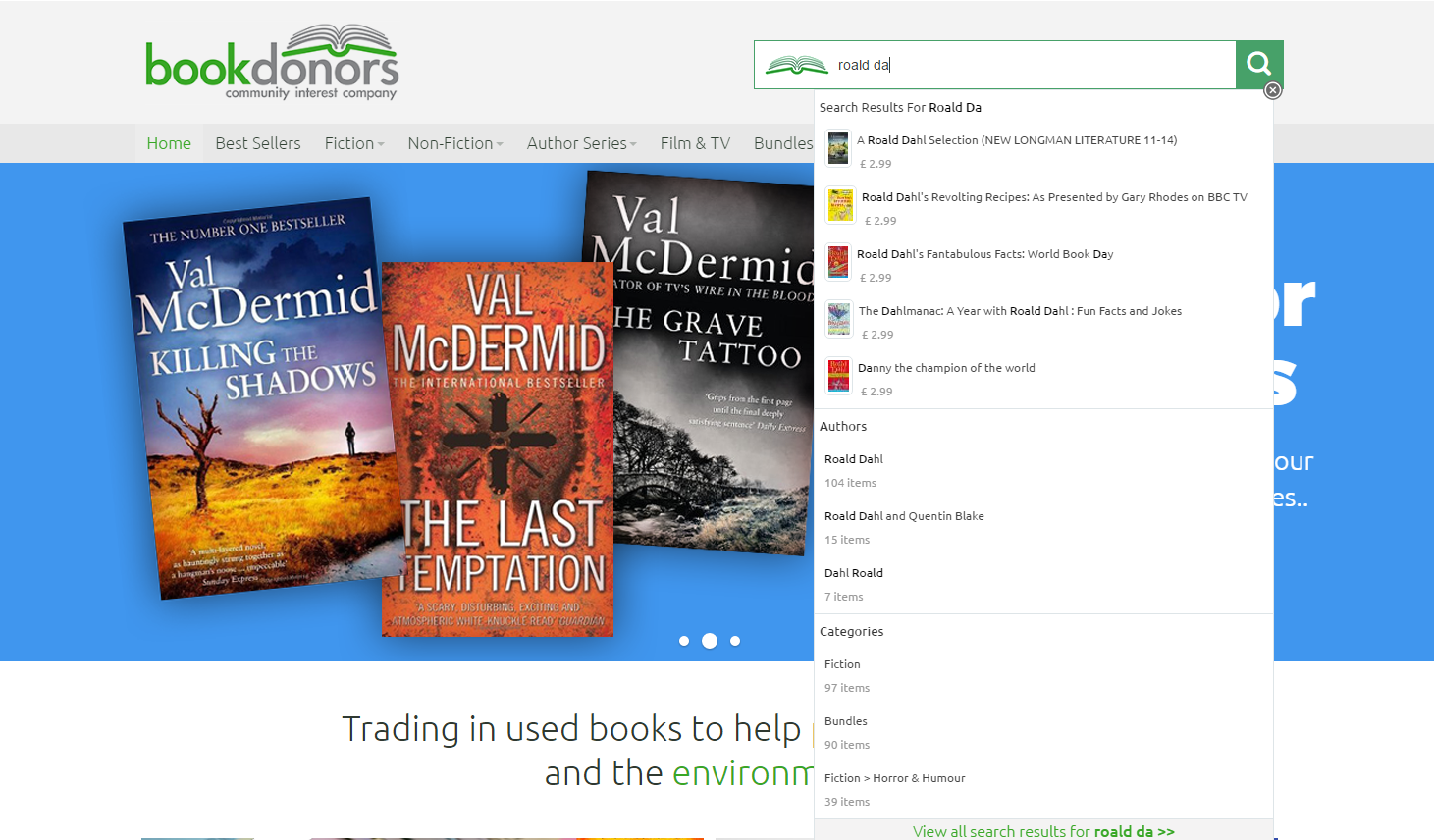The width and height of the screenshot is (1434, 840).
Task: Select 'Roald Dahl's Fantabulous Facts' result title
Action: point(984,254)
